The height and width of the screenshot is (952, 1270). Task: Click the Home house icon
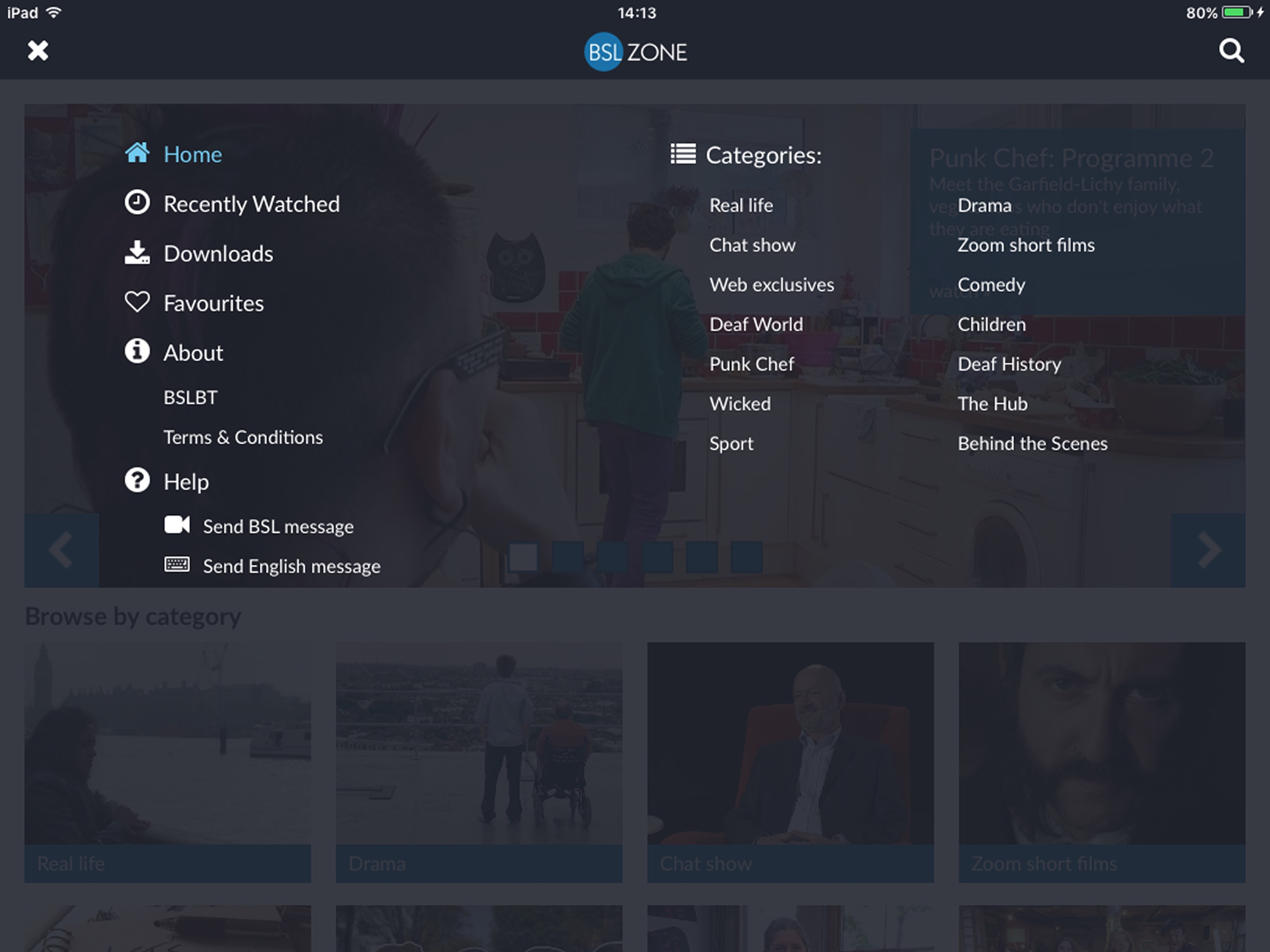(x=137, y=153)
